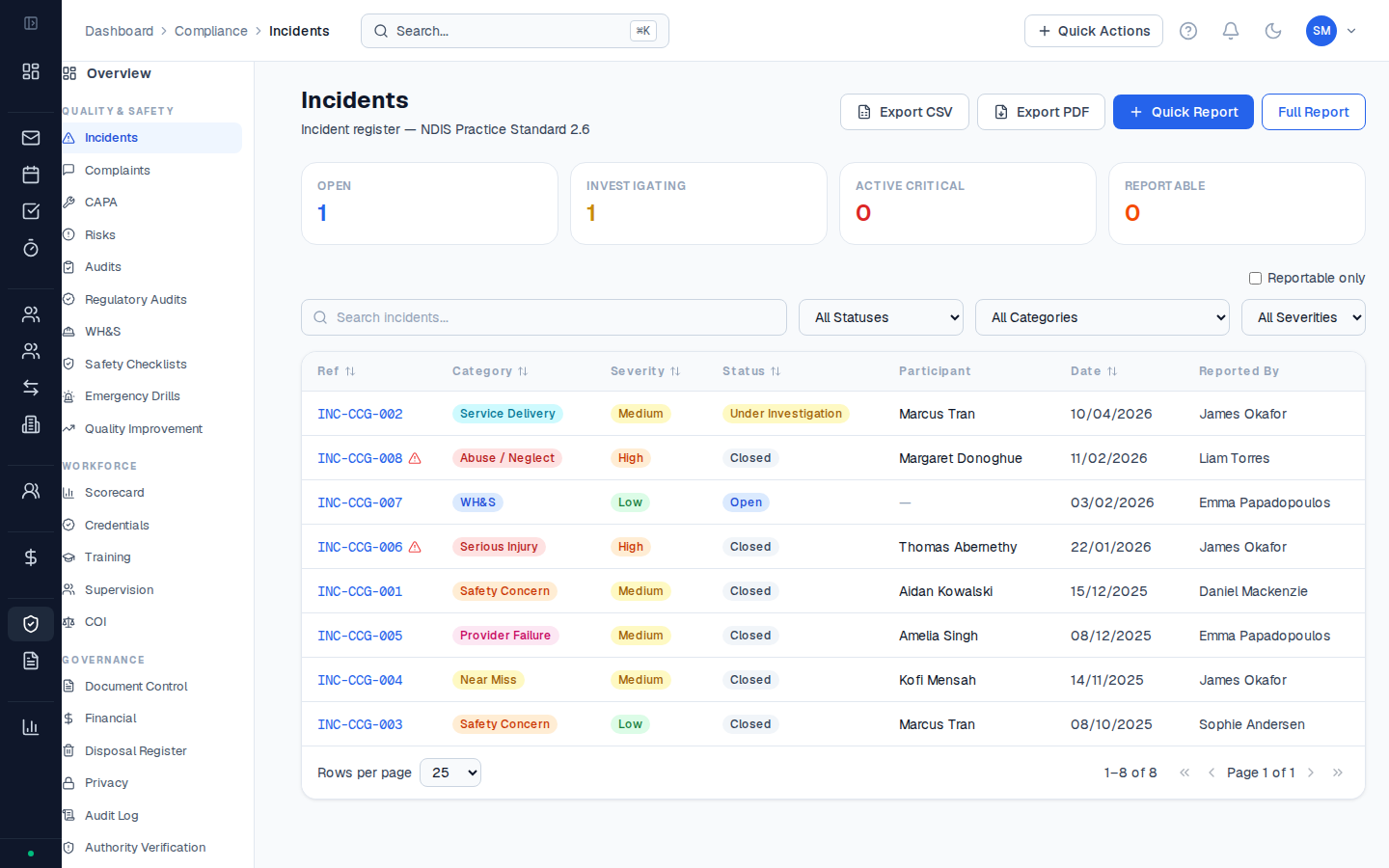Click the Open incidents stat card
This screenshot has height=868, width=1389.
point(429,203)
